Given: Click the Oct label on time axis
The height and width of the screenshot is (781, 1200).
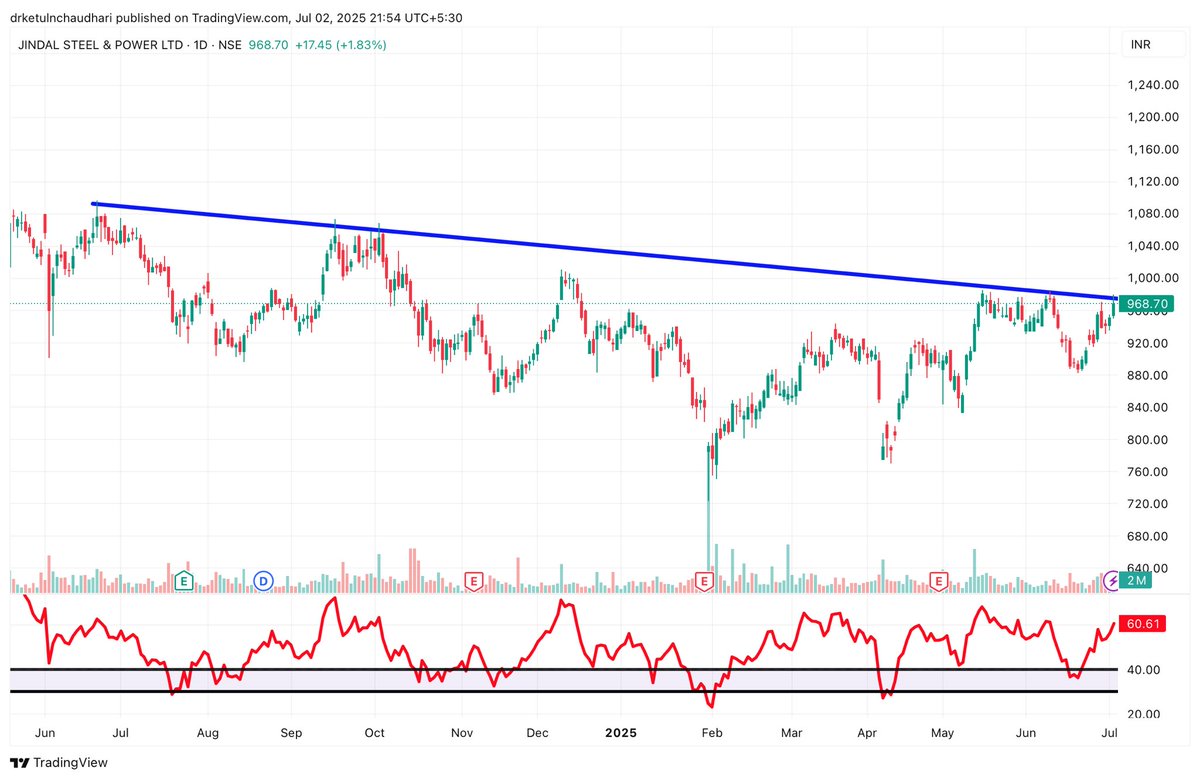Looking at the screenshot, I should pyautogui.click(x=375, y=732).
